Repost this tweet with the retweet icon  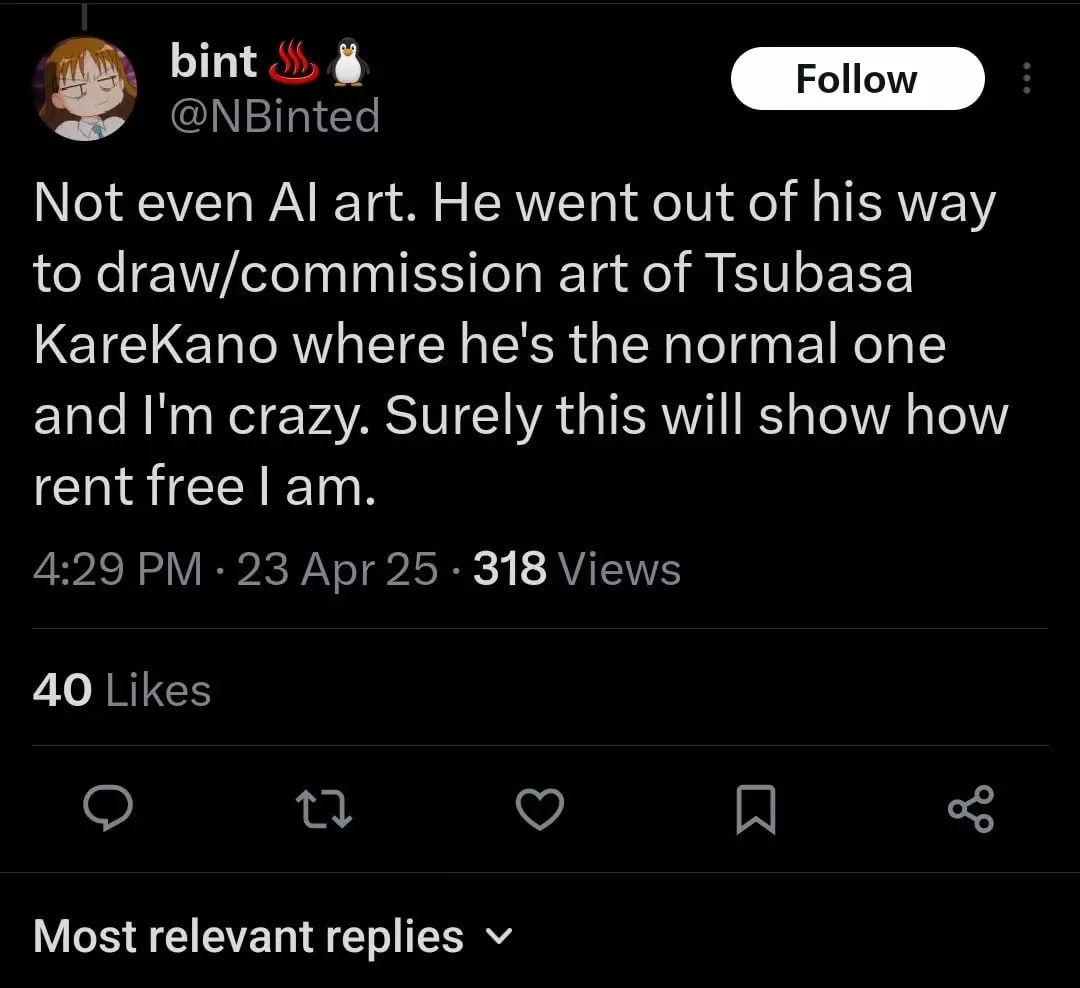point(324,809)
